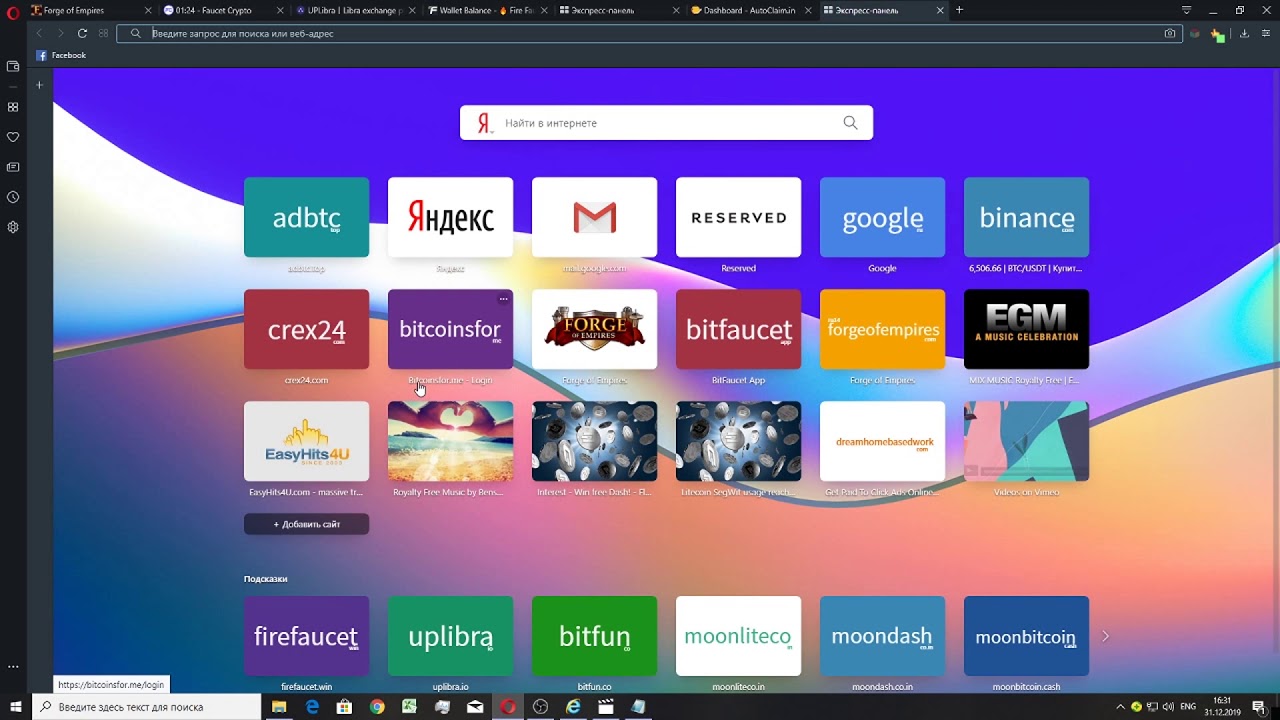Open browsing history clock icon in sidebar
Viewport: 1280px width, 720px height.
pyautogui.click(x=13, y=197)
